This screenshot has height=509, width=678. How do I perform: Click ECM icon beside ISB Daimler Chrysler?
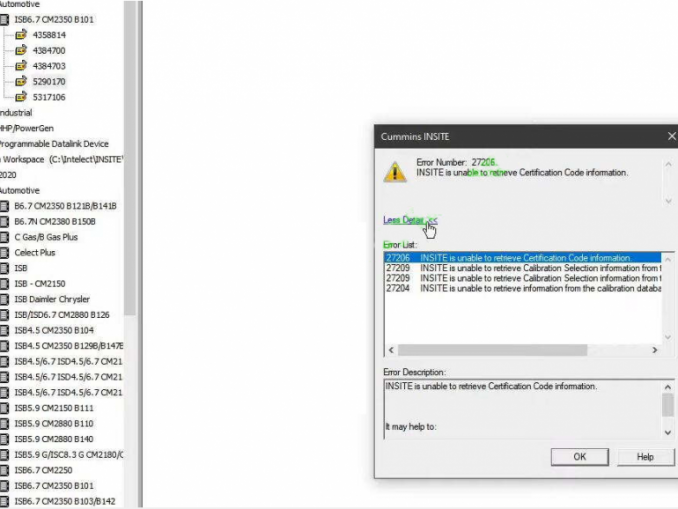4,299
